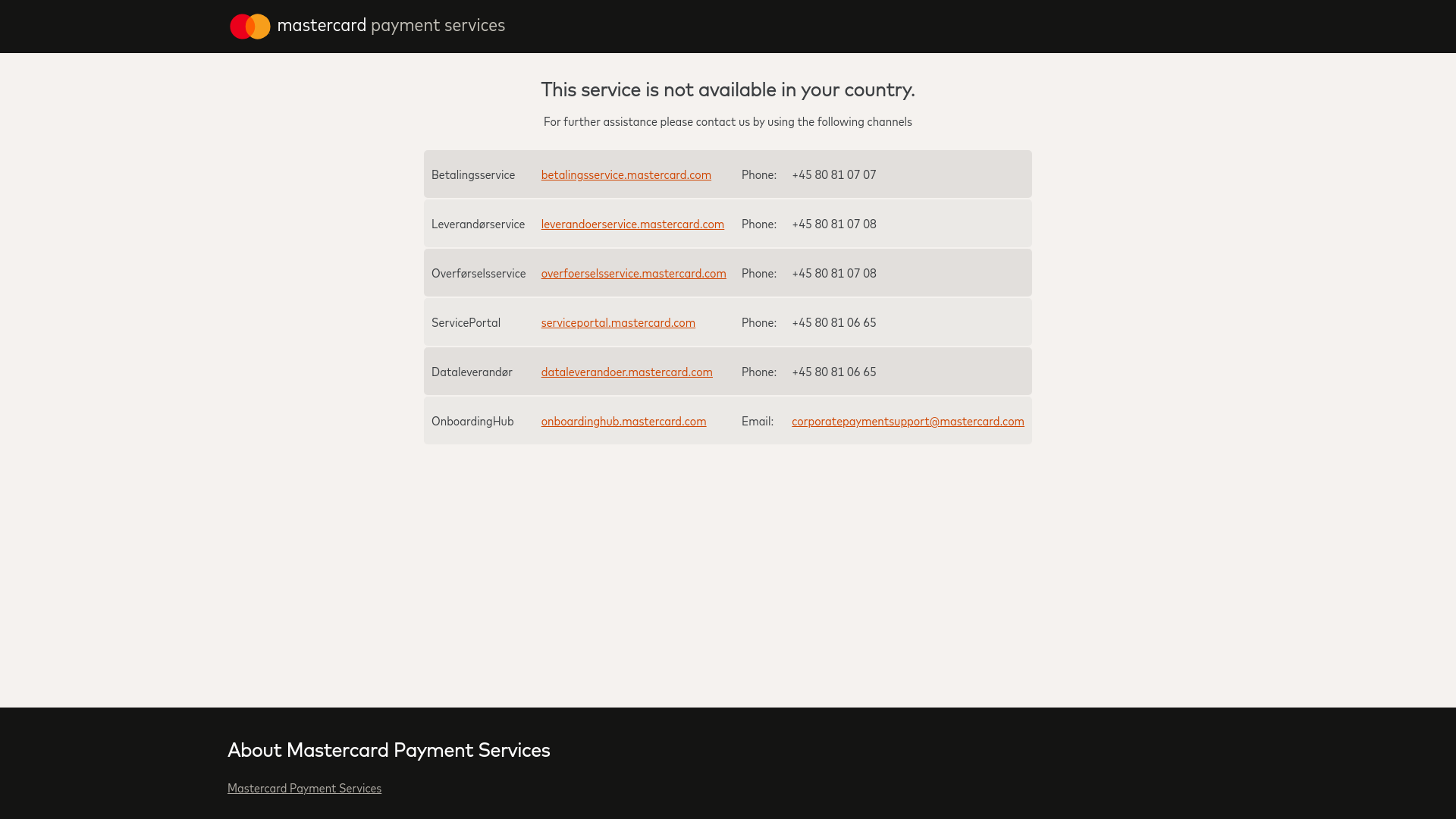Click ServicePortal phone number +45 80 81 06 65
Image resolution: width=1456 pixels, height=819 pixels.
click(834, 322)
